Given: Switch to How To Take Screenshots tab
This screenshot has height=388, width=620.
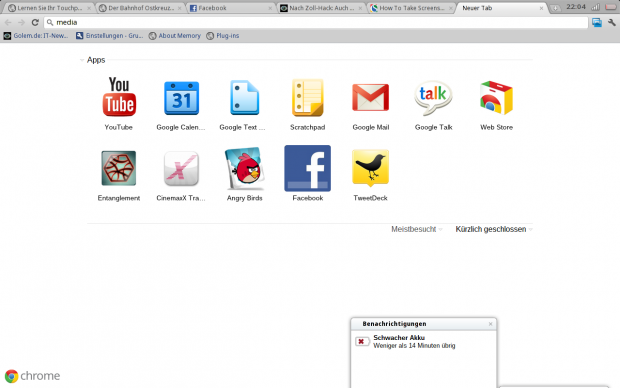Looking at the screenshot, I should [411, 8].
